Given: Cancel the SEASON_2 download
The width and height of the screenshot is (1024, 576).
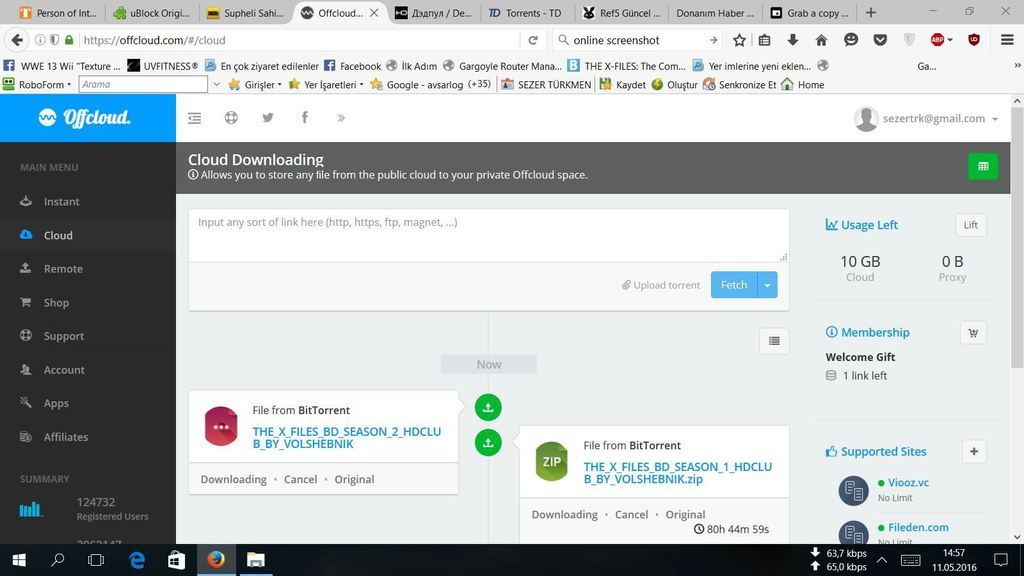Looking at the screenshot, I should tap(300, 479).
